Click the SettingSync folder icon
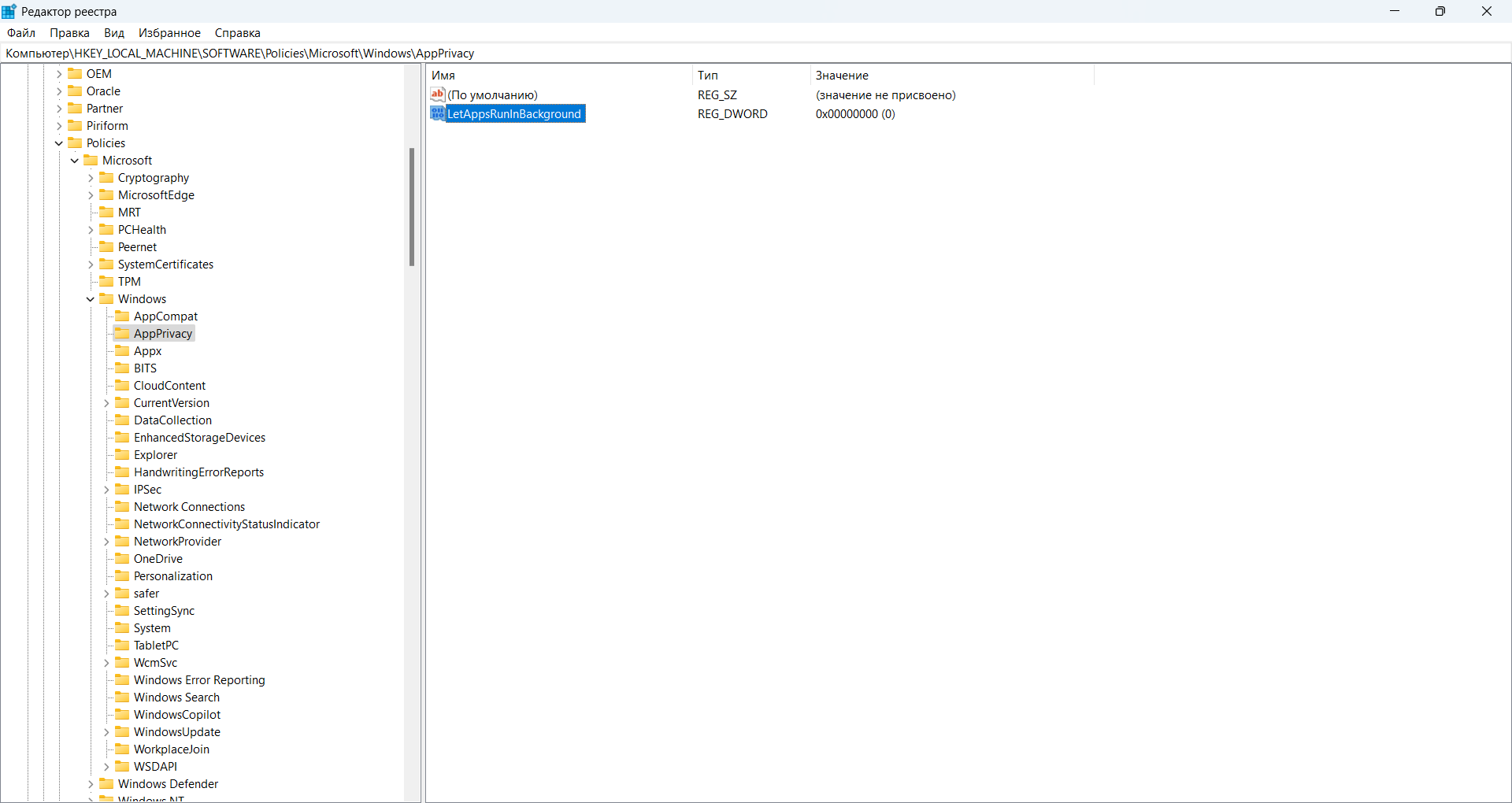 click(122, 610)
